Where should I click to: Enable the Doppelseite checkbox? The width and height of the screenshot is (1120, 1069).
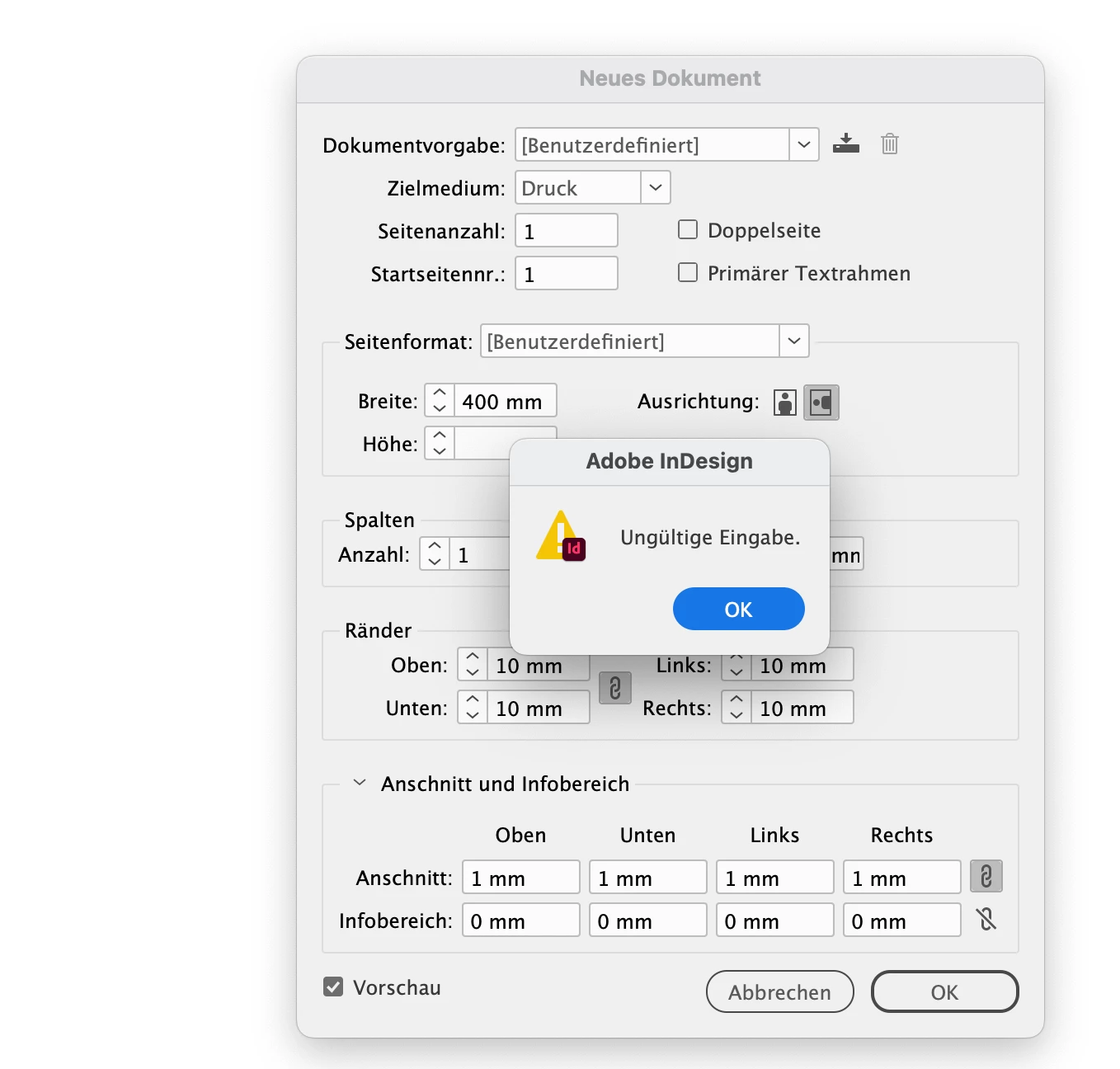tap(688, 229)
